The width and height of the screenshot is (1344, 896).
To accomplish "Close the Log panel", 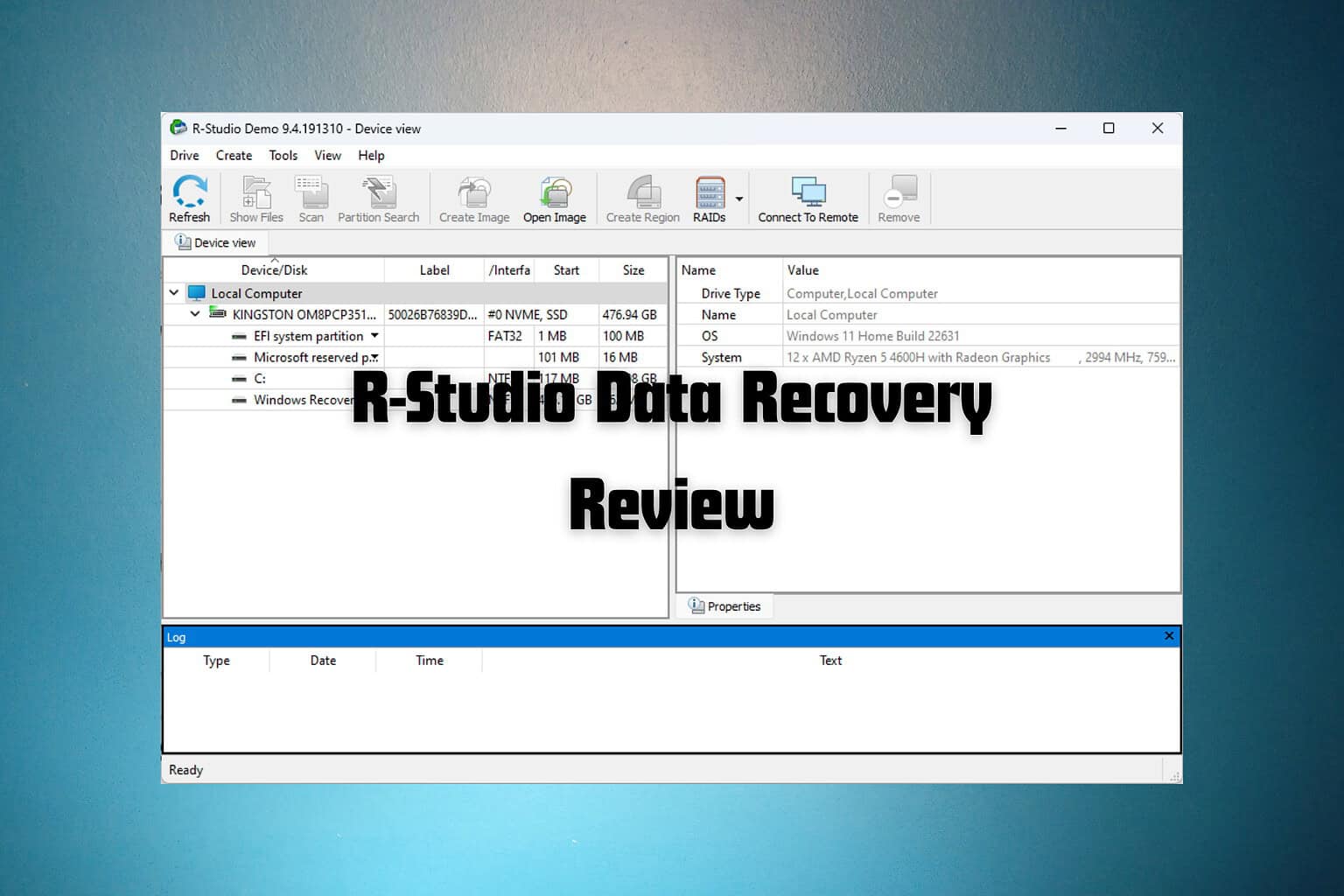I will pos(1169,636).
